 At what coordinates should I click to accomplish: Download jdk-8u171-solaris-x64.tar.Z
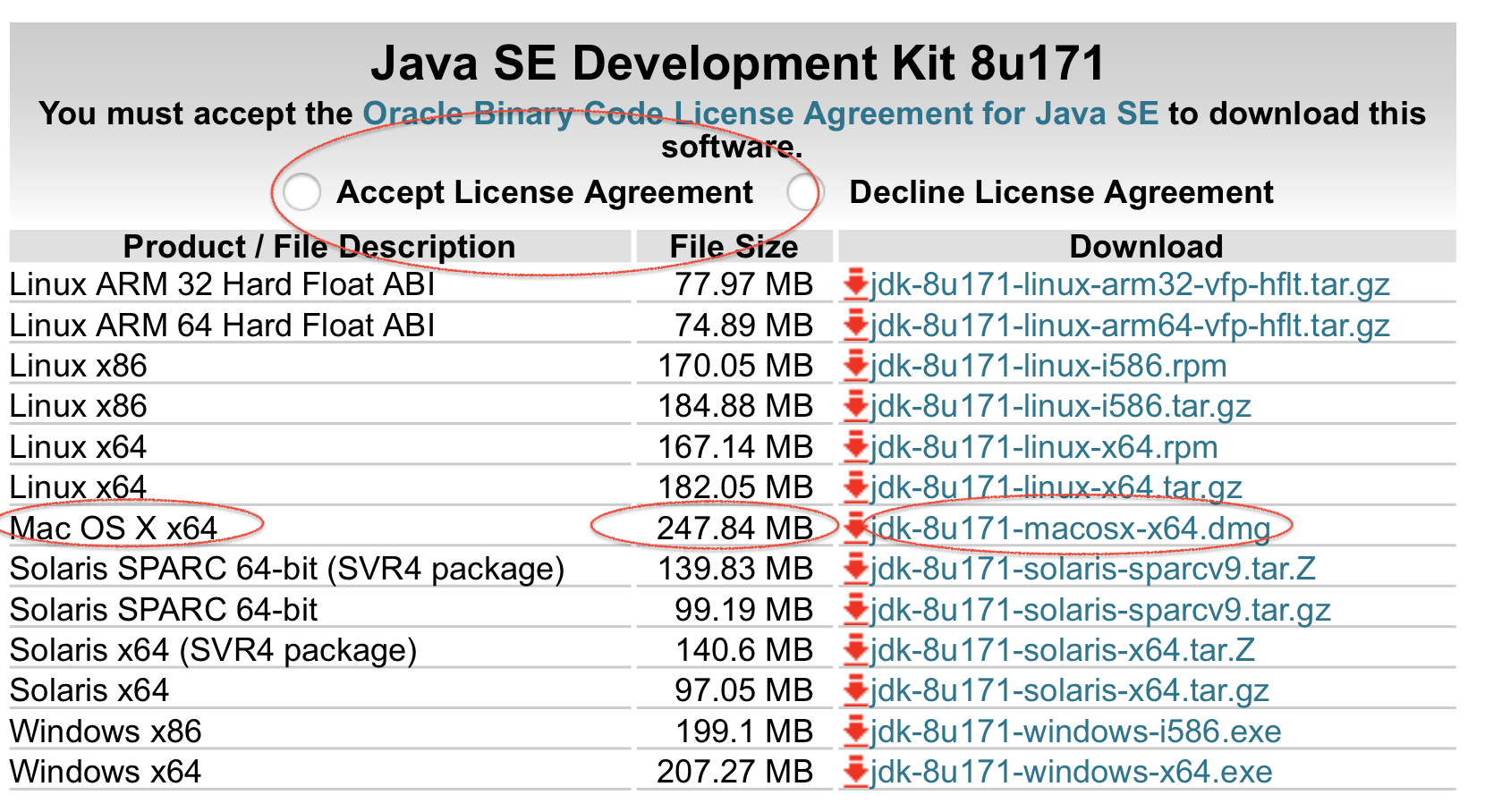1063,650
